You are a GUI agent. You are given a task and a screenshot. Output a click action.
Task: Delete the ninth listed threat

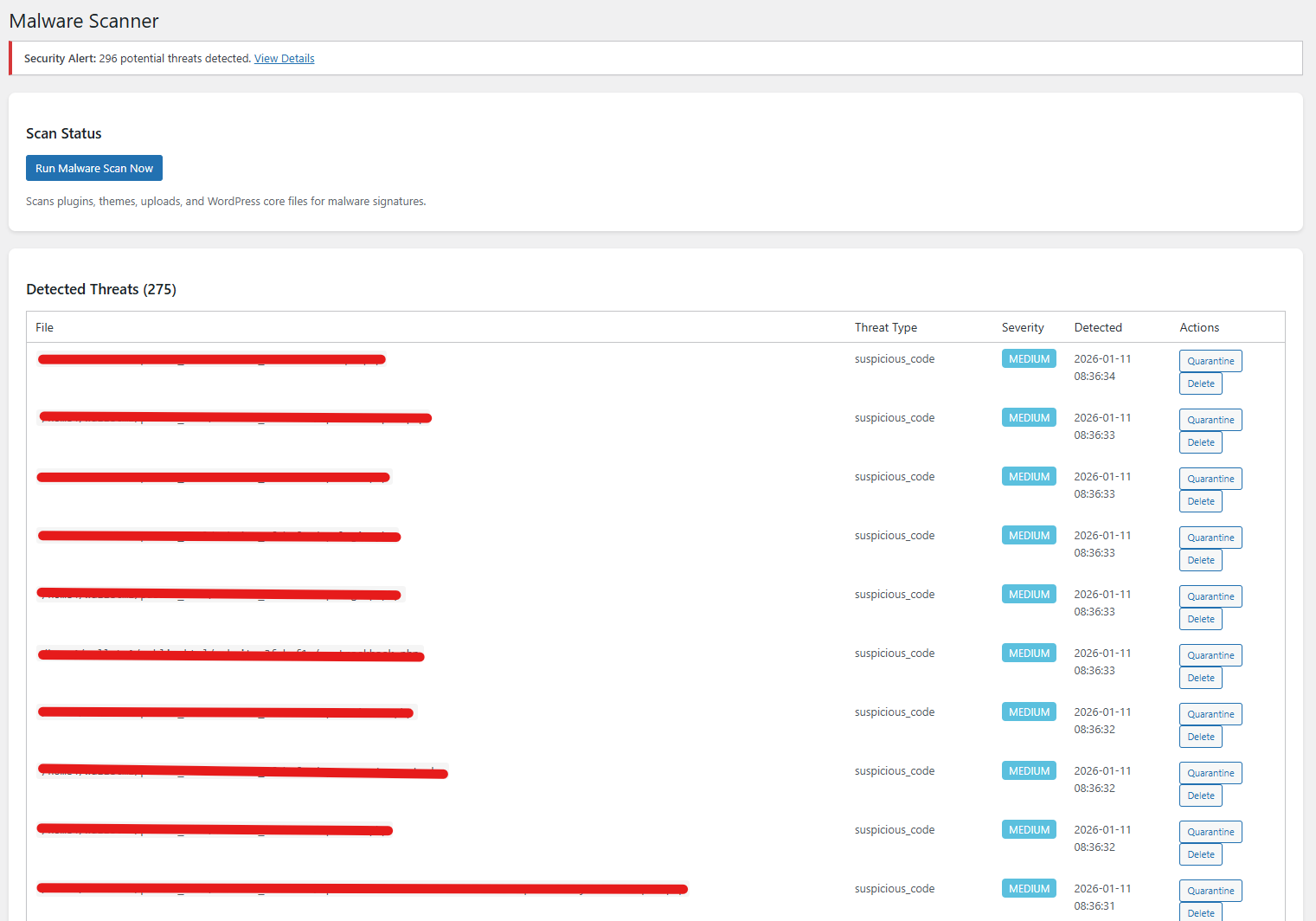click(x=1200, y=853)
